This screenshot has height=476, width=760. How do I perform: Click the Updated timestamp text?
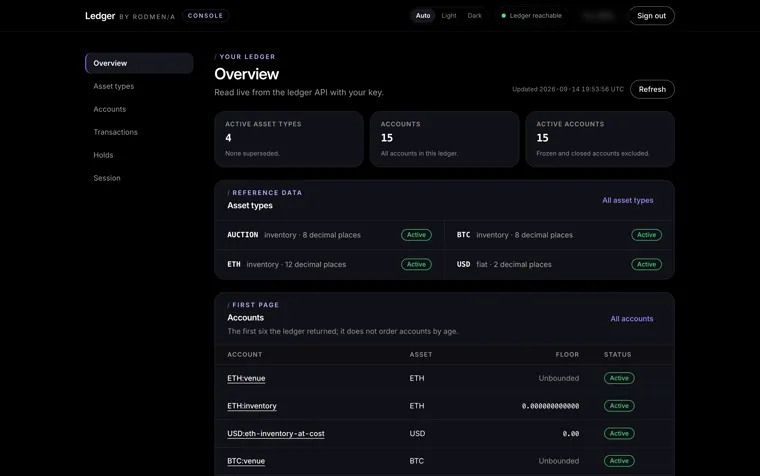(568, 89)
